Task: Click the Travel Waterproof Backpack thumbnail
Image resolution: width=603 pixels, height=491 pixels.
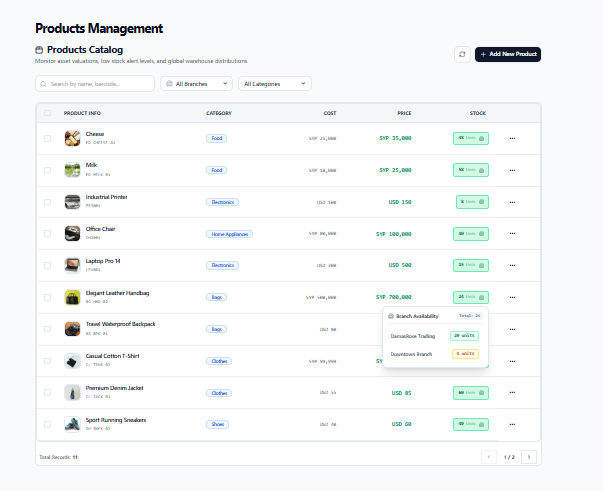Action: click(72, 329)
